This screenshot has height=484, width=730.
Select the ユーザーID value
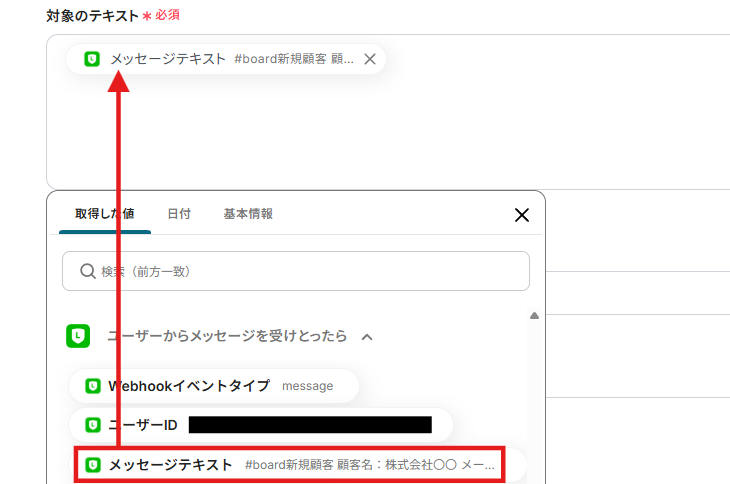pyautogui.click(x=261, y=425)
